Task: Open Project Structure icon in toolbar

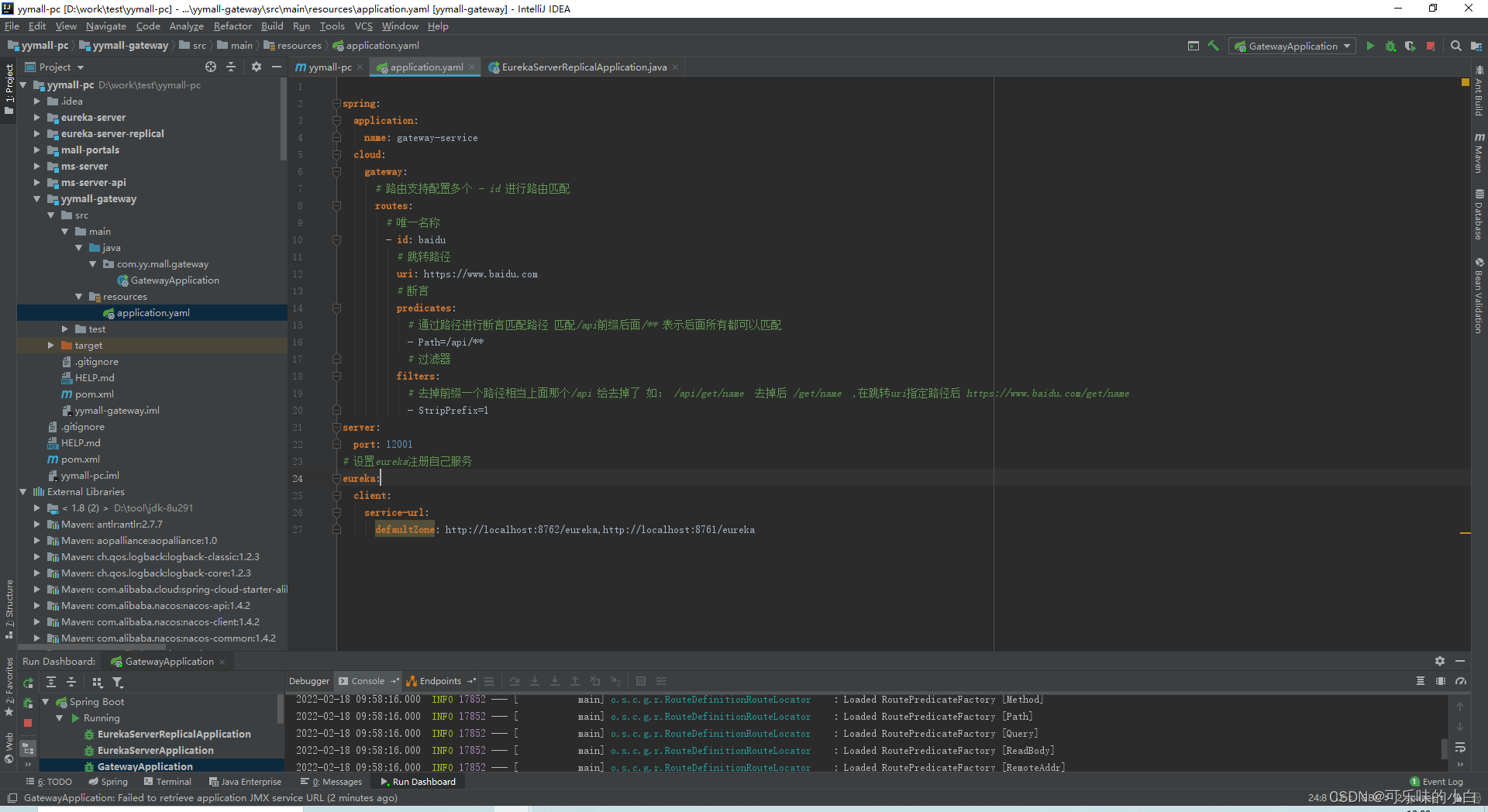Action: (x=1476, y=46)
